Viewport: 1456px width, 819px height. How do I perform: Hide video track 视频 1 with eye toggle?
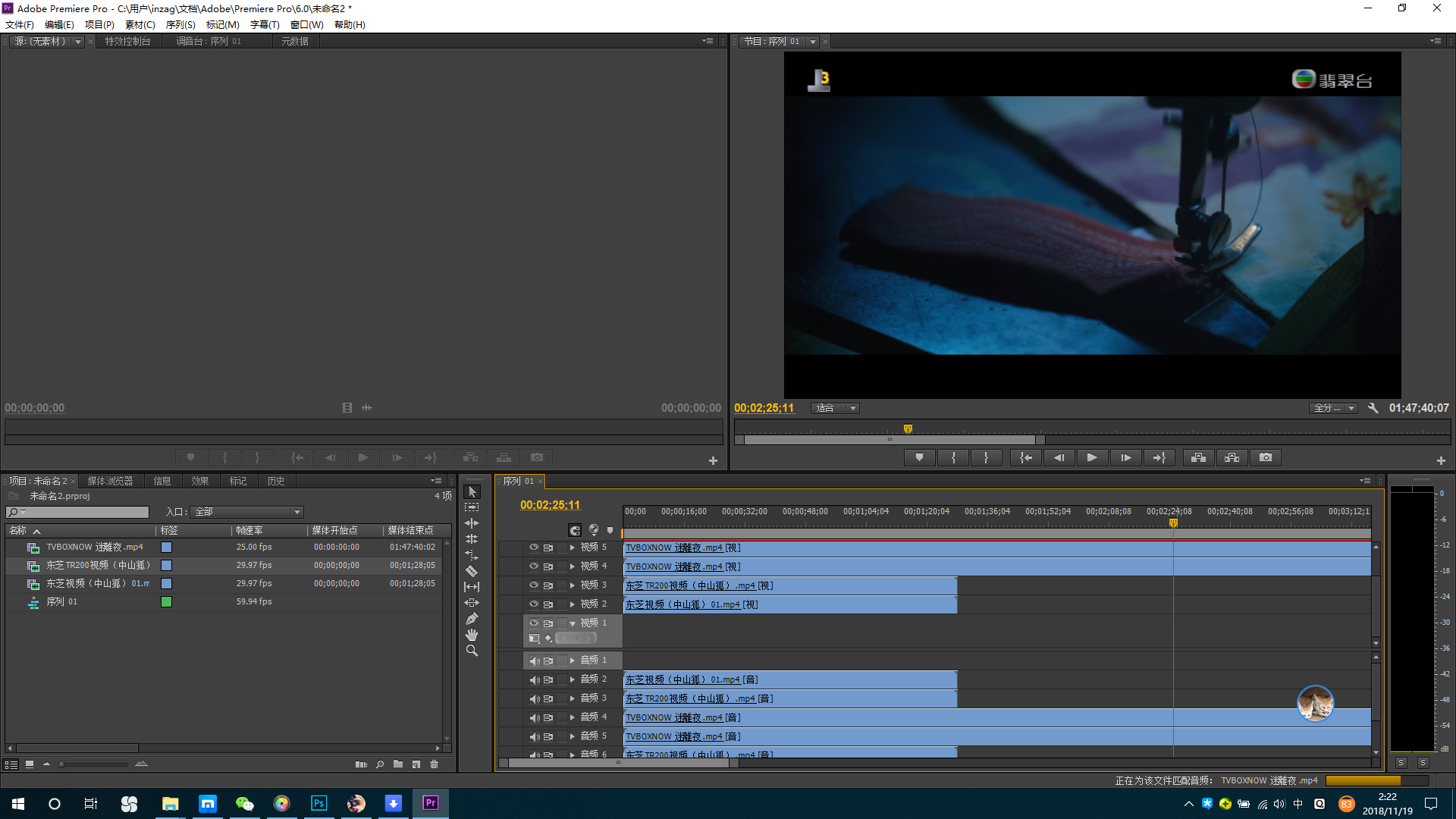coord(534,623)
